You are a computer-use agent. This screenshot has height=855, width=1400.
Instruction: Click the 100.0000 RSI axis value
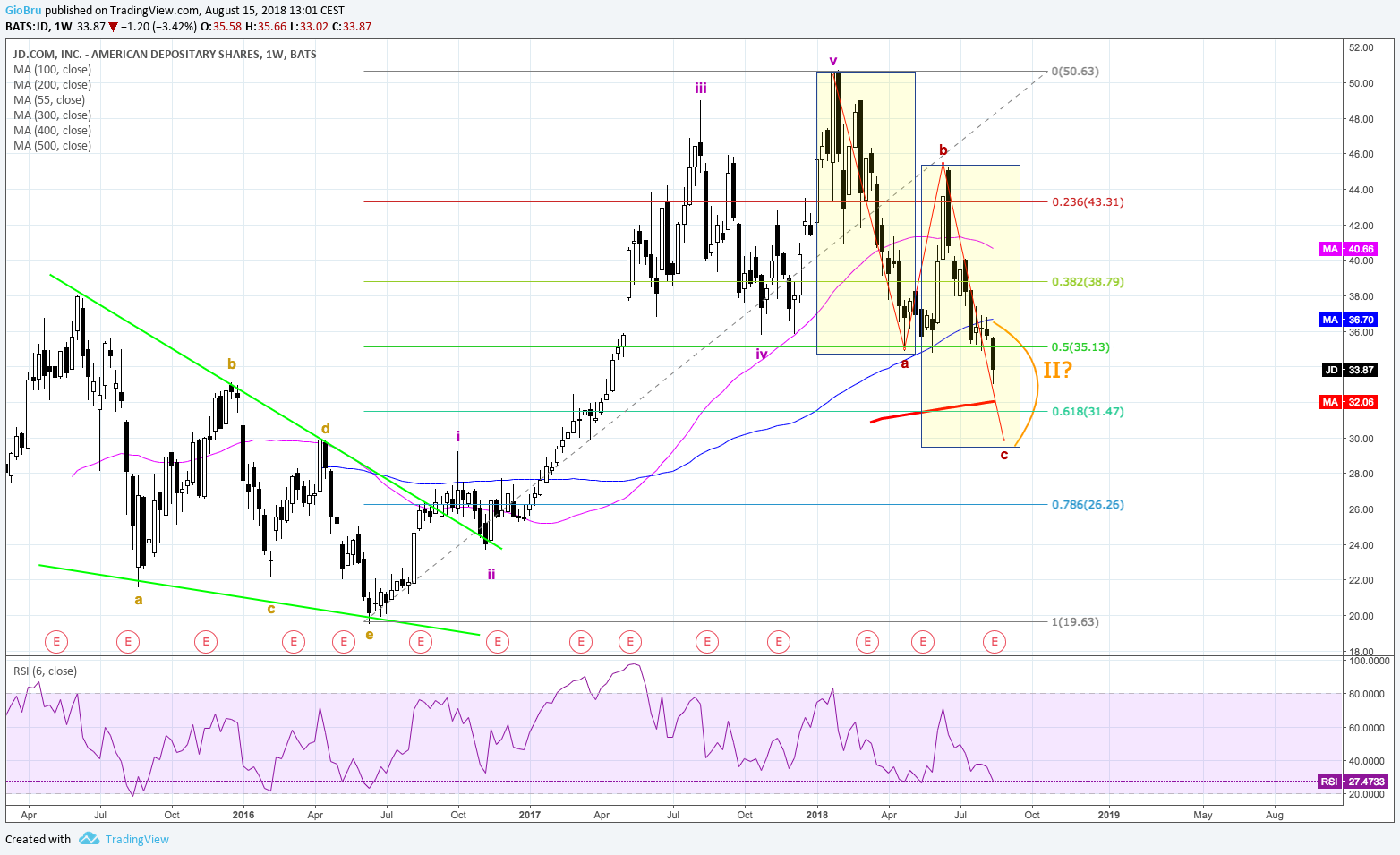[x=1370, y=660]
